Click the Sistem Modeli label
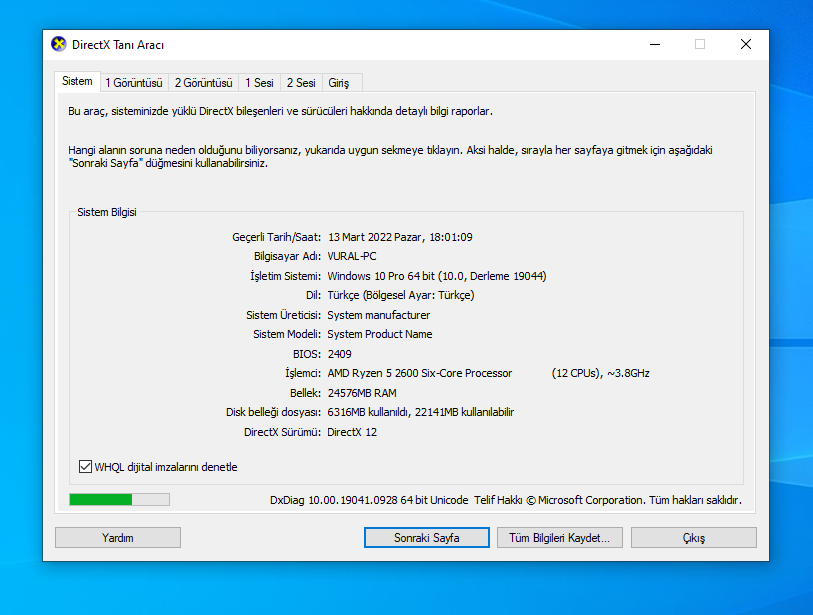This screenshot has height=615, width=813. (287, 334)
